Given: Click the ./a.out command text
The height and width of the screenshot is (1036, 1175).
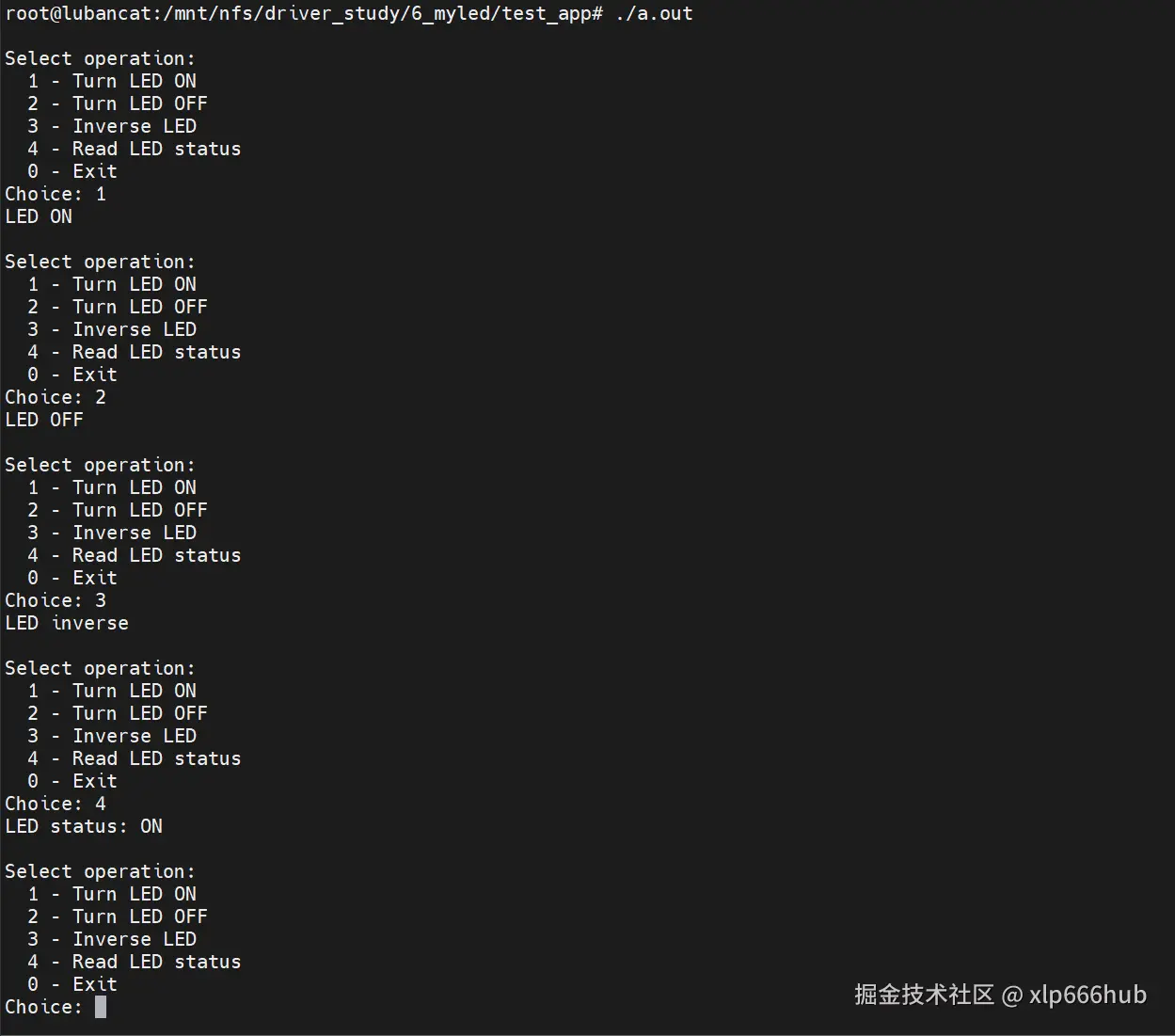Looking at the screenshot, I should click(654, 13).
